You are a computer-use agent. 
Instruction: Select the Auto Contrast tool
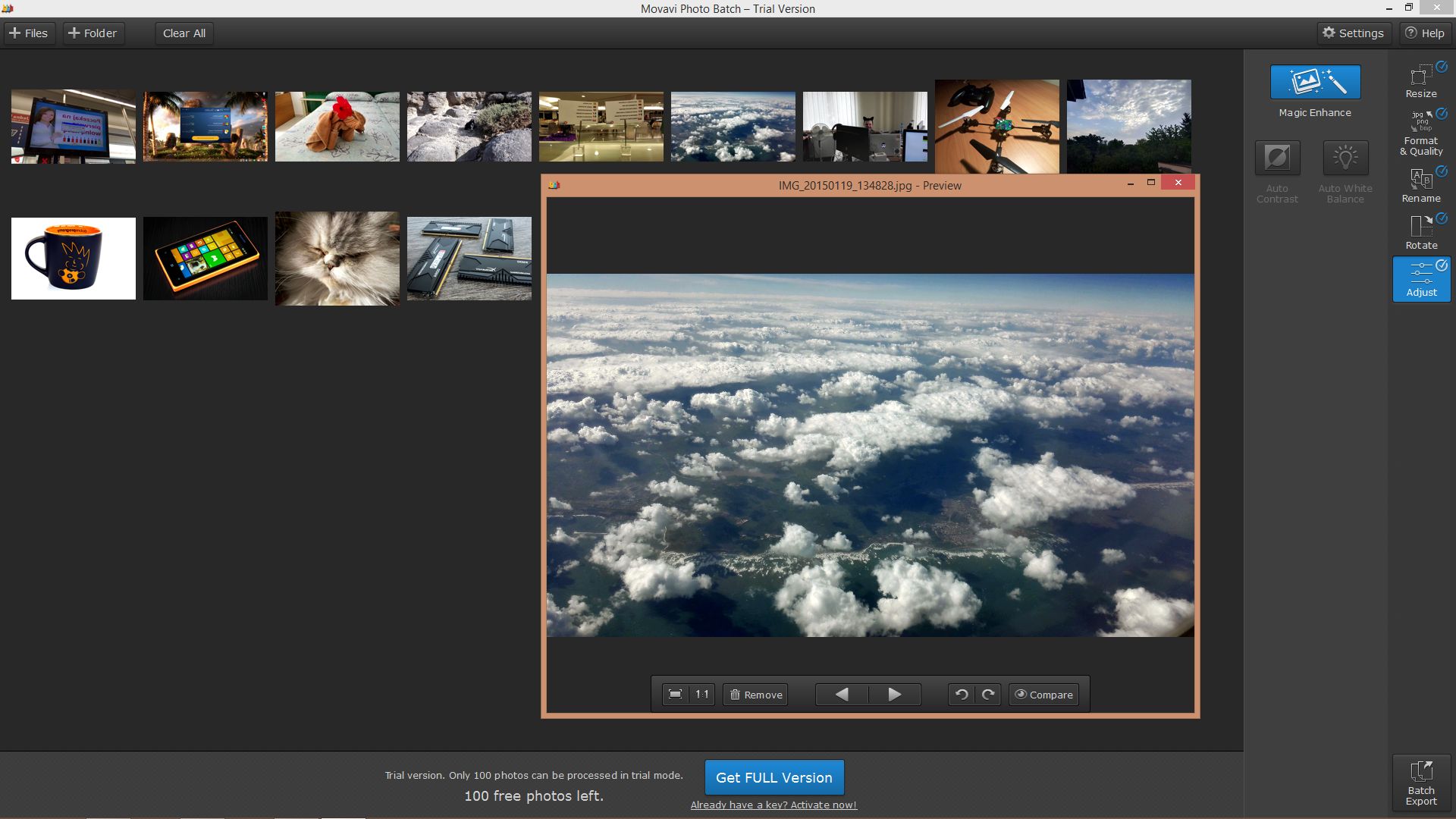coord(1277,158)
